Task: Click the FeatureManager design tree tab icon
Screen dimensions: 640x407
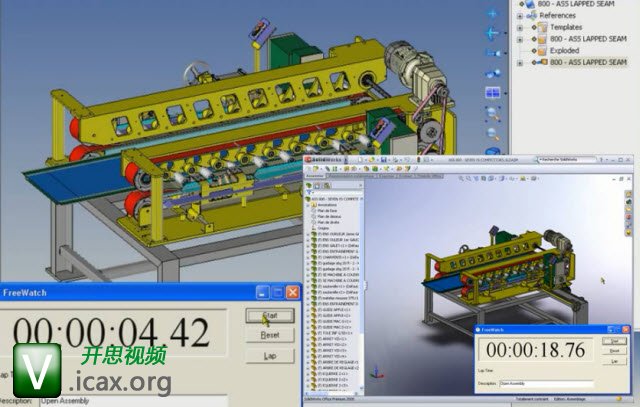Action: pos(309,185)
